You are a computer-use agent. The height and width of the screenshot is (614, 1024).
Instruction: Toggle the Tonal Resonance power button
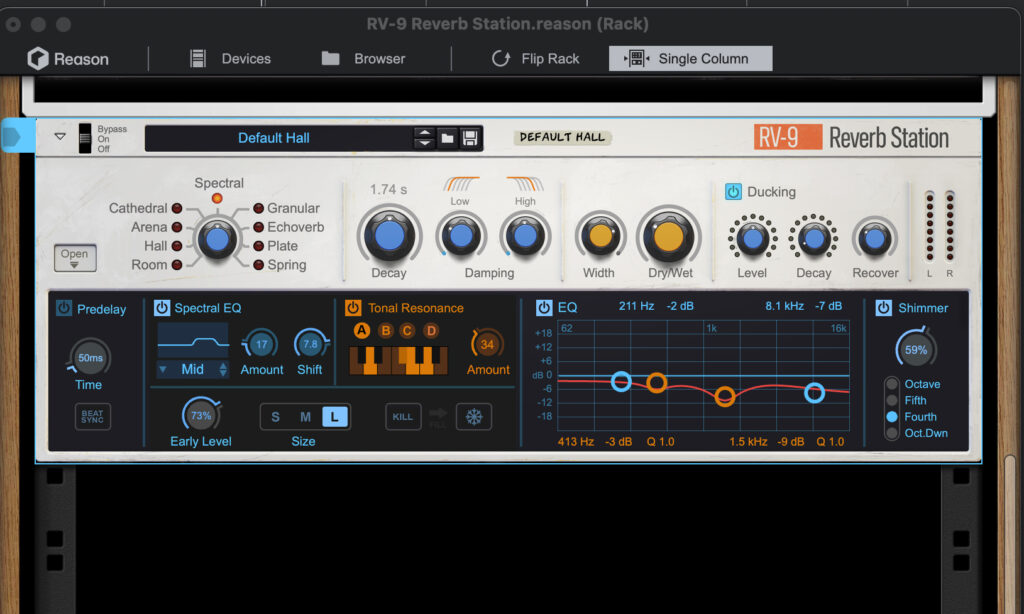click(353, 308)
